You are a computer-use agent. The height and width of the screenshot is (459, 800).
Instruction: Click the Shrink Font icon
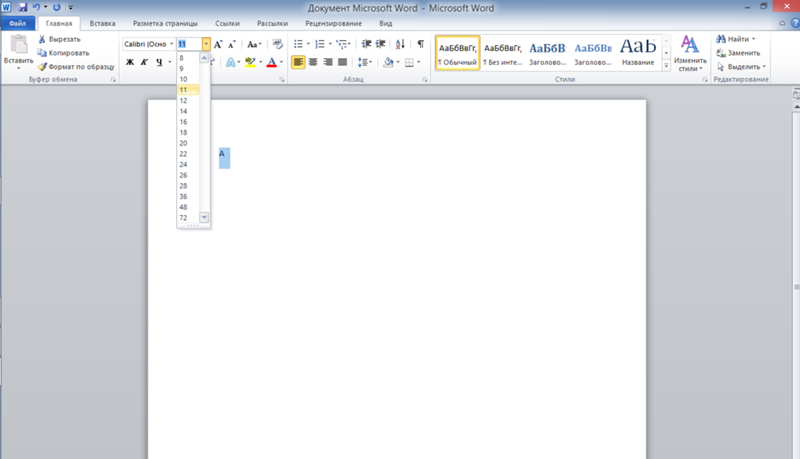[x=232, y=44]
